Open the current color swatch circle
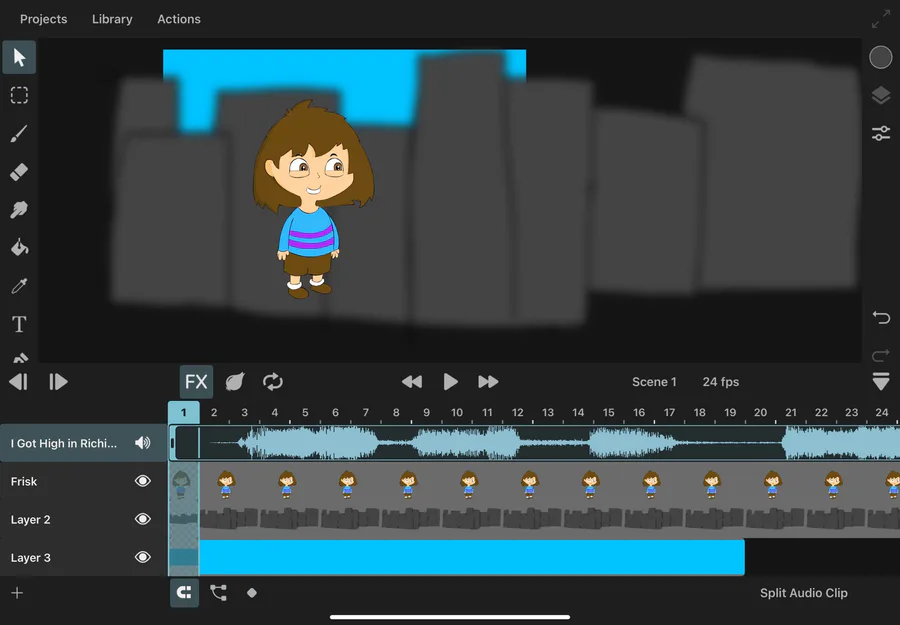 point(880,57)
